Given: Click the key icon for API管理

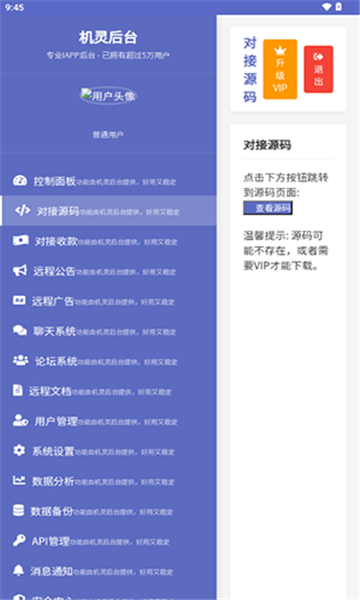Looking at the screenshot, I should [19, 540].
